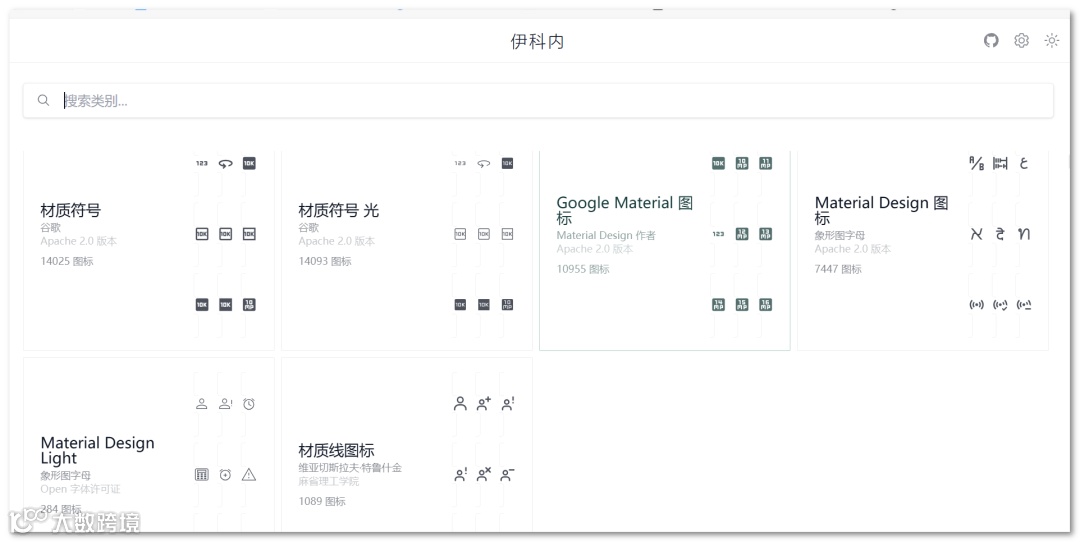
Task: Click the access point with minus icon
Action: (x=1024, y=304)
